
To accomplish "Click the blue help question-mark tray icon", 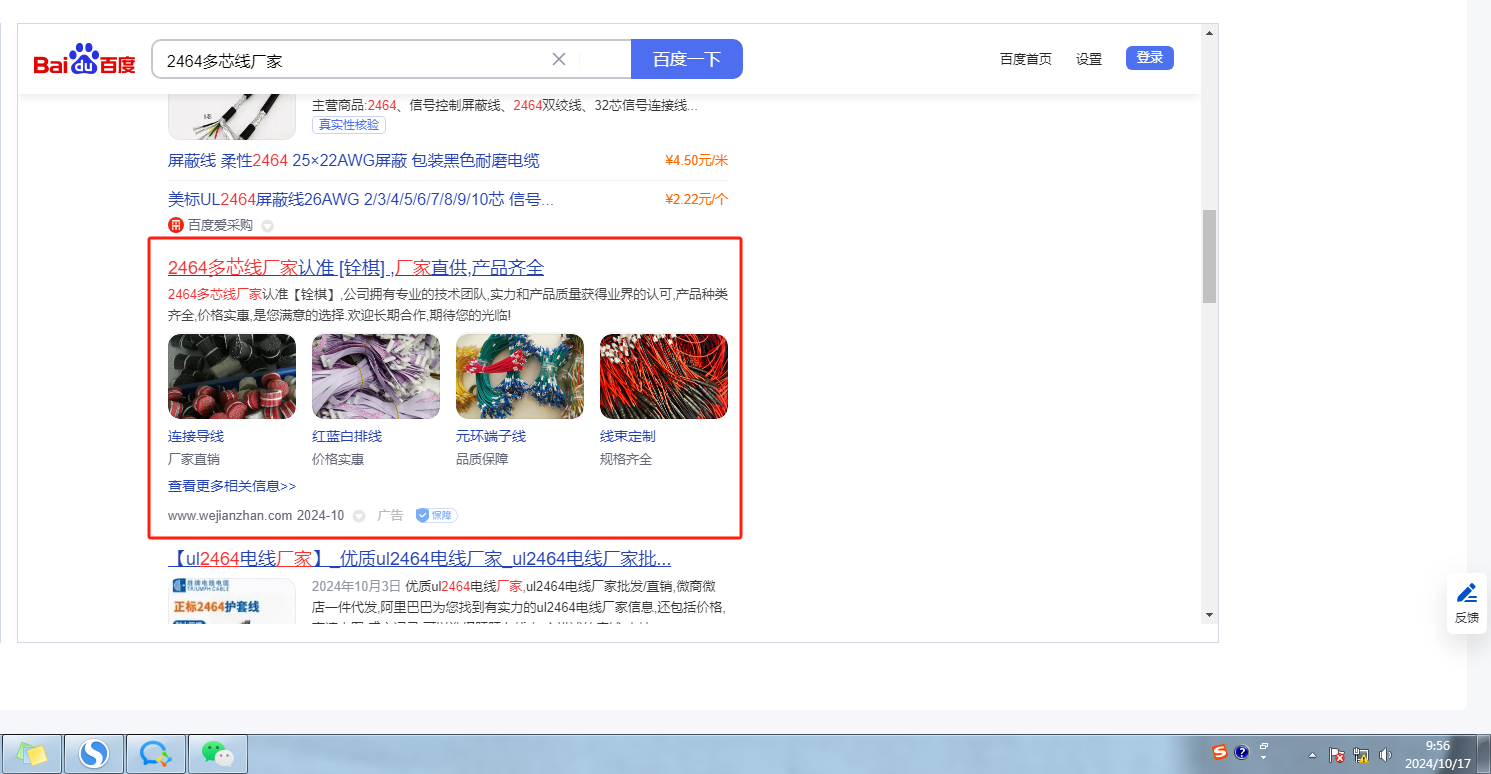I will [1242, 752].
